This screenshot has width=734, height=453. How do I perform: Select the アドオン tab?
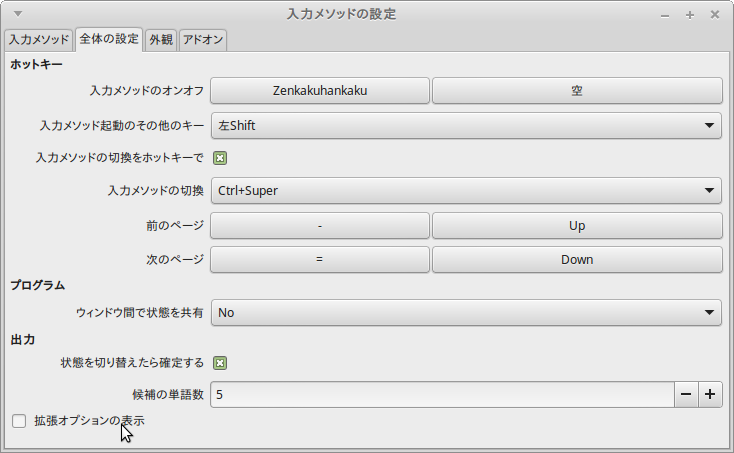tap(203, 40)
